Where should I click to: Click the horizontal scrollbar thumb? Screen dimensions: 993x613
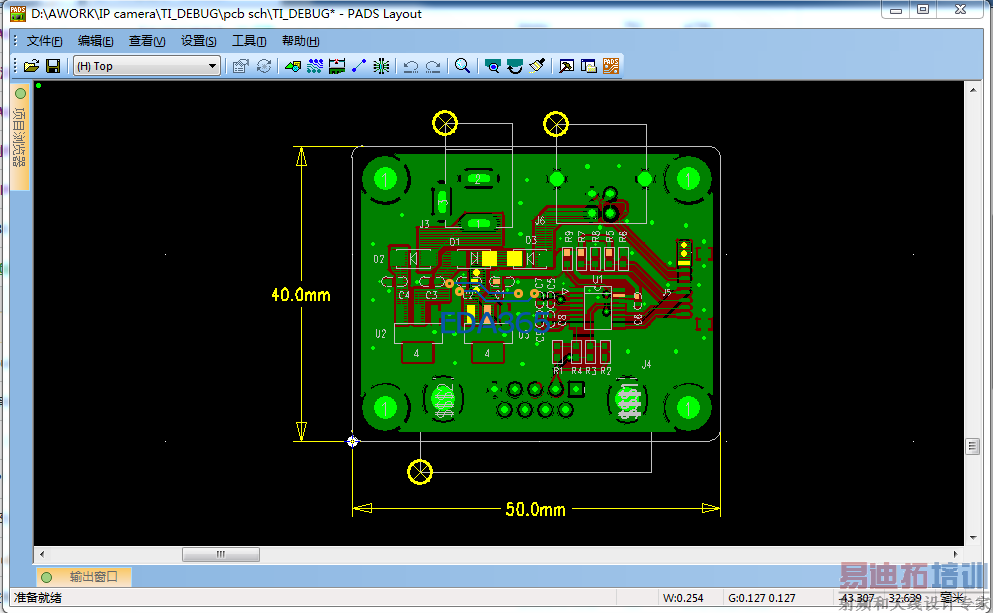click(220, 554)
